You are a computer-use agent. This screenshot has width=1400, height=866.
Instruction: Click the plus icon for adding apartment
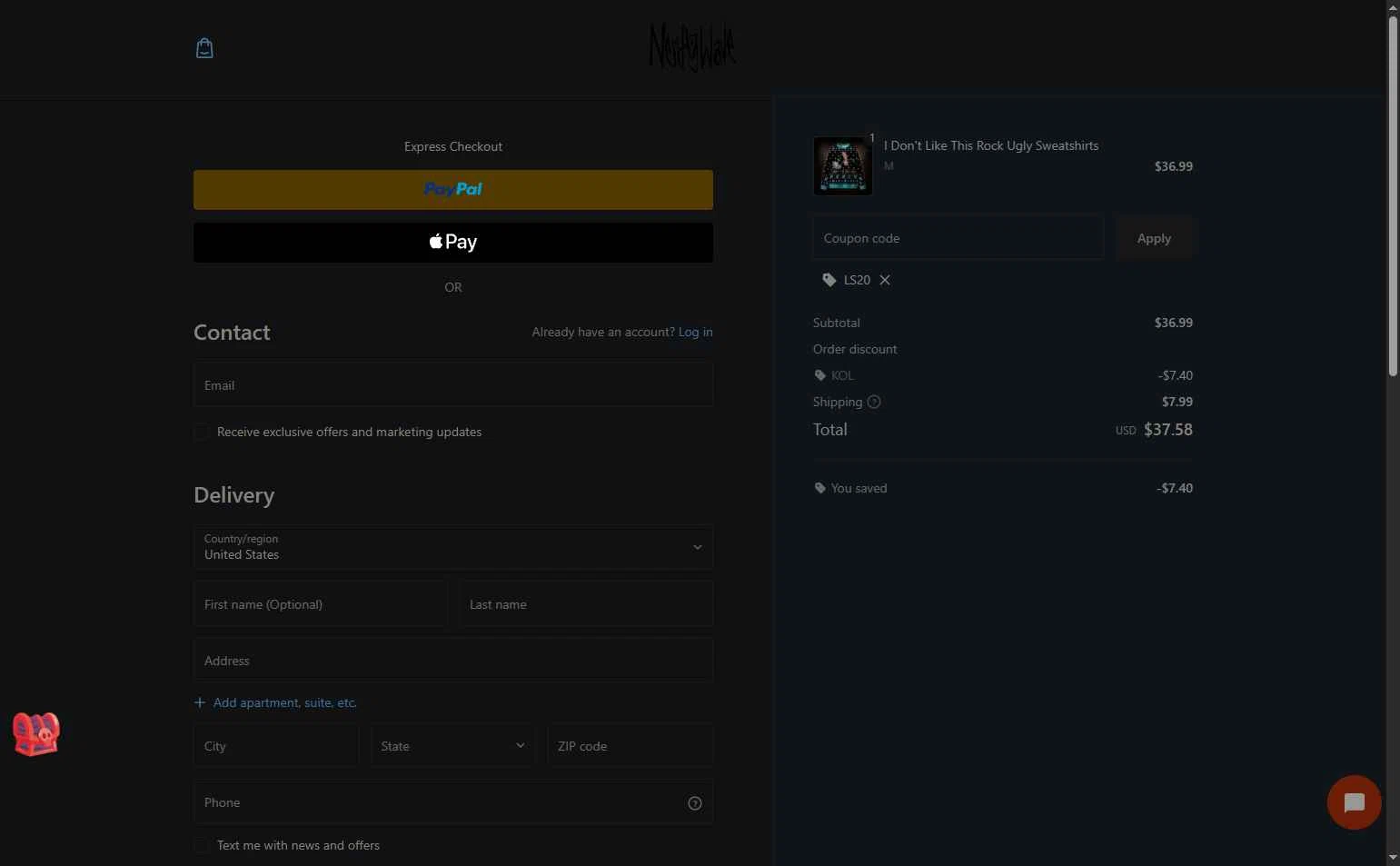click(x=200, y=702)
